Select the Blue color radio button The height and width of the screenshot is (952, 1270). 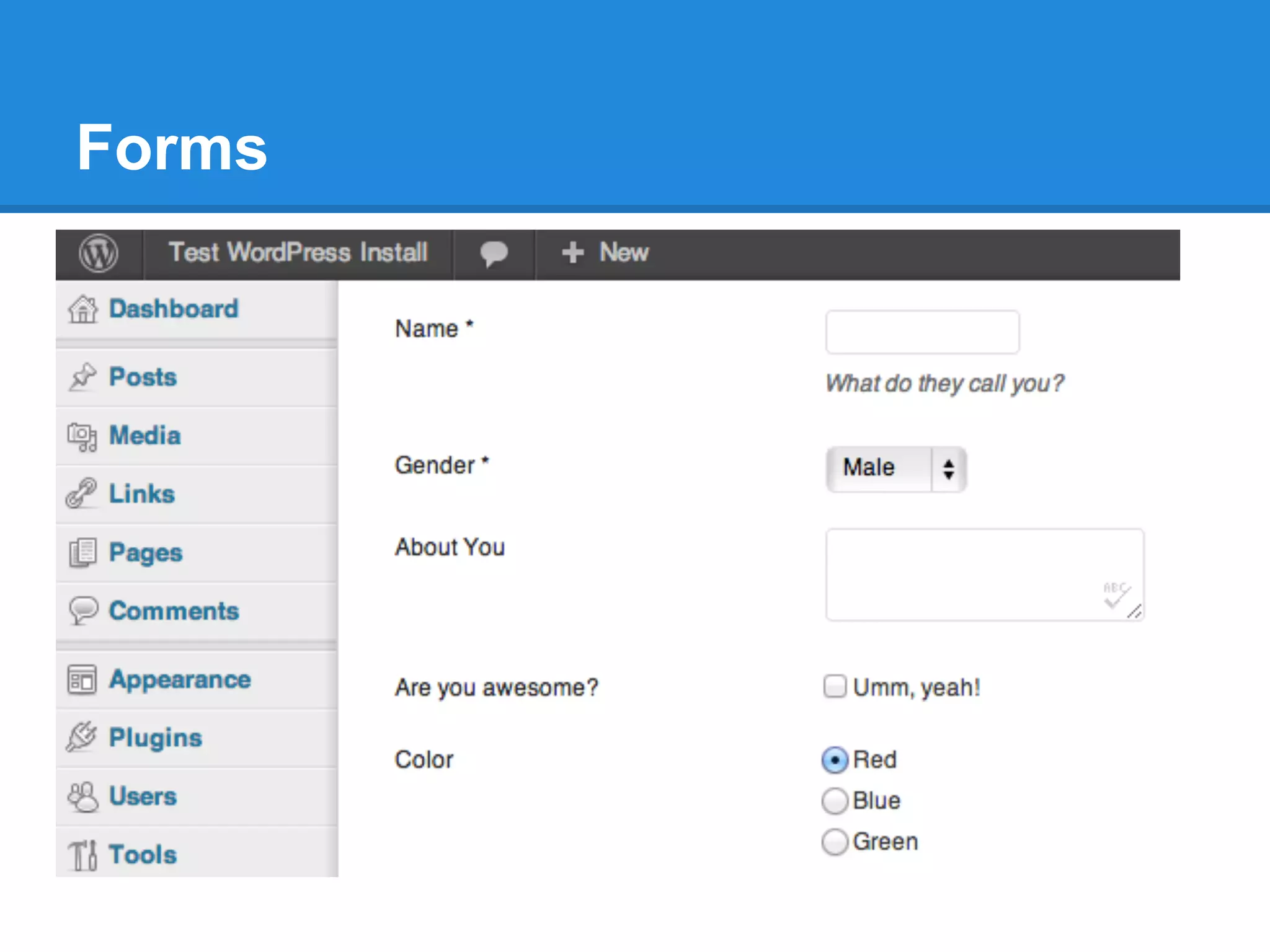[x=835, y=801]
